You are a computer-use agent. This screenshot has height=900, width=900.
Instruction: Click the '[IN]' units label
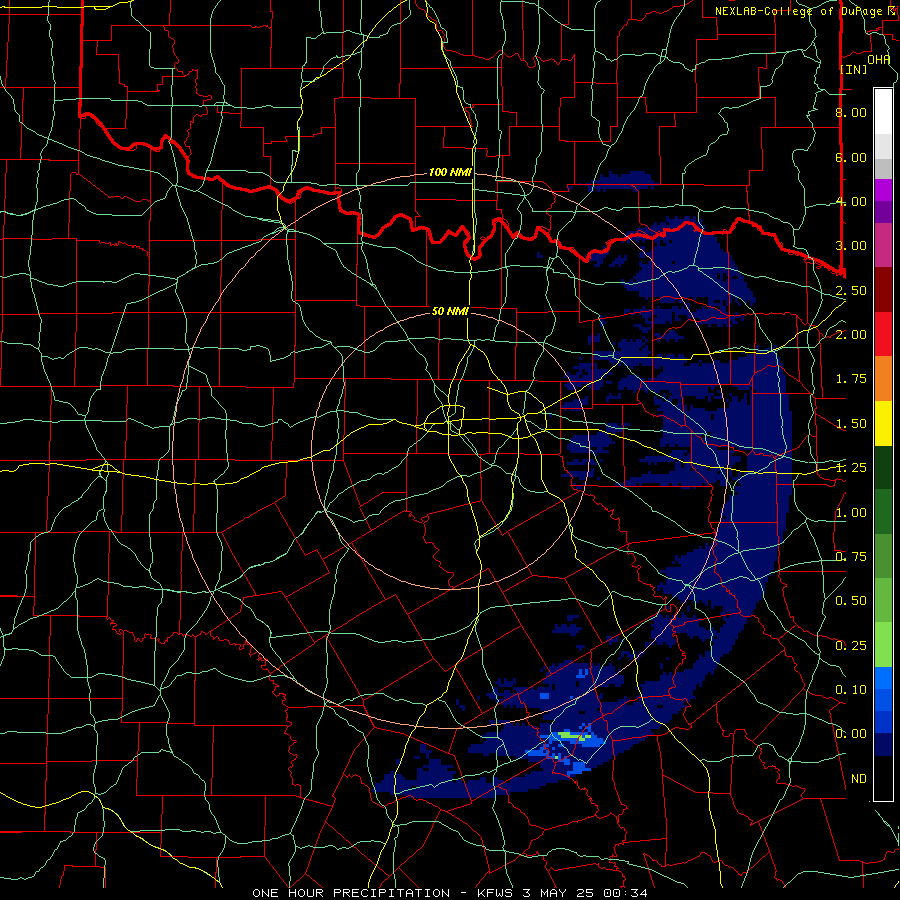tap(854, 69)
